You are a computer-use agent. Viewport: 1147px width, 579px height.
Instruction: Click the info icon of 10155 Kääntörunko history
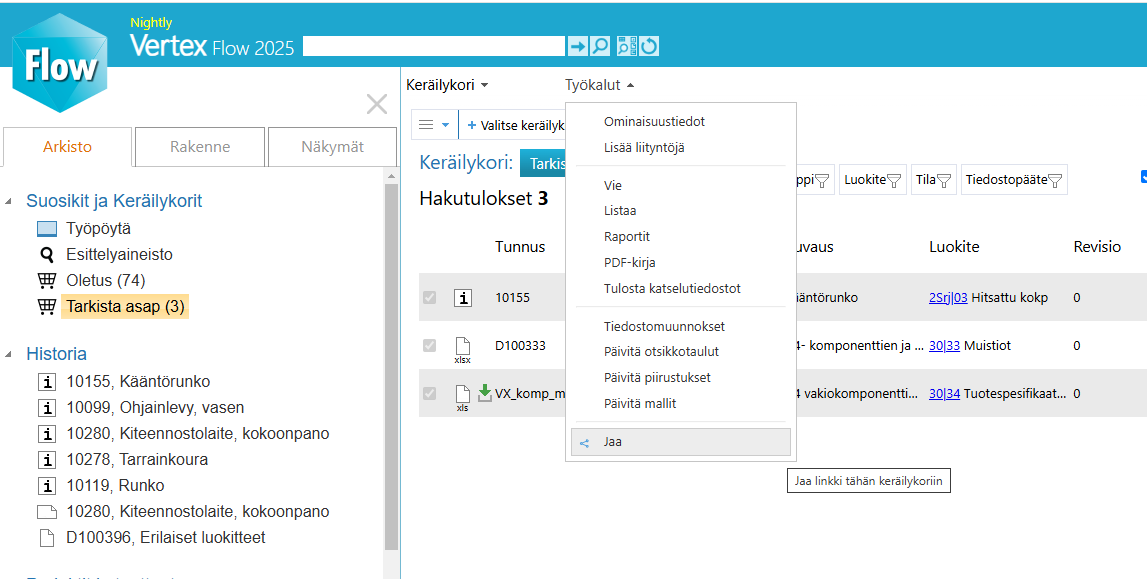(x=47, y=382)
